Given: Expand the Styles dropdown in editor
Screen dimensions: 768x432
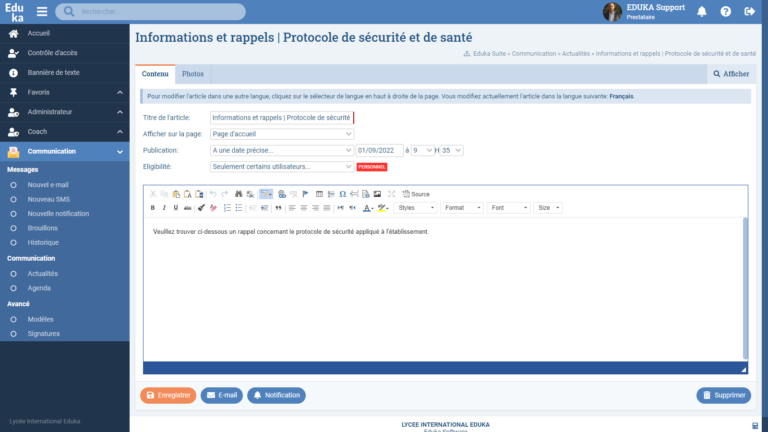Looking at the screenshot, I should [x=415, y=208].
